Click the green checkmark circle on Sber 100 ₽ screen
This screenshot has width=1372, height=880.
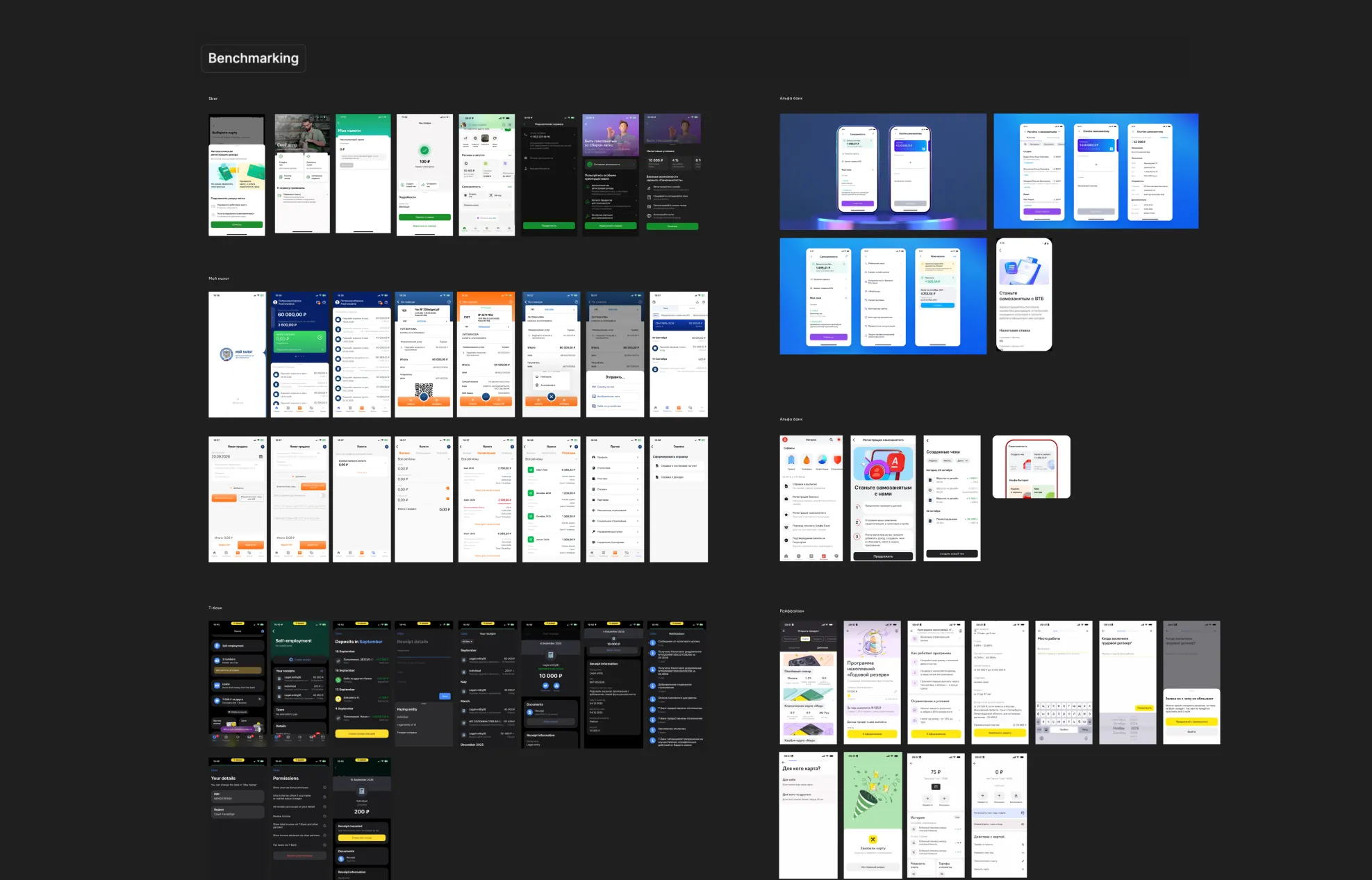pos(424,150)
